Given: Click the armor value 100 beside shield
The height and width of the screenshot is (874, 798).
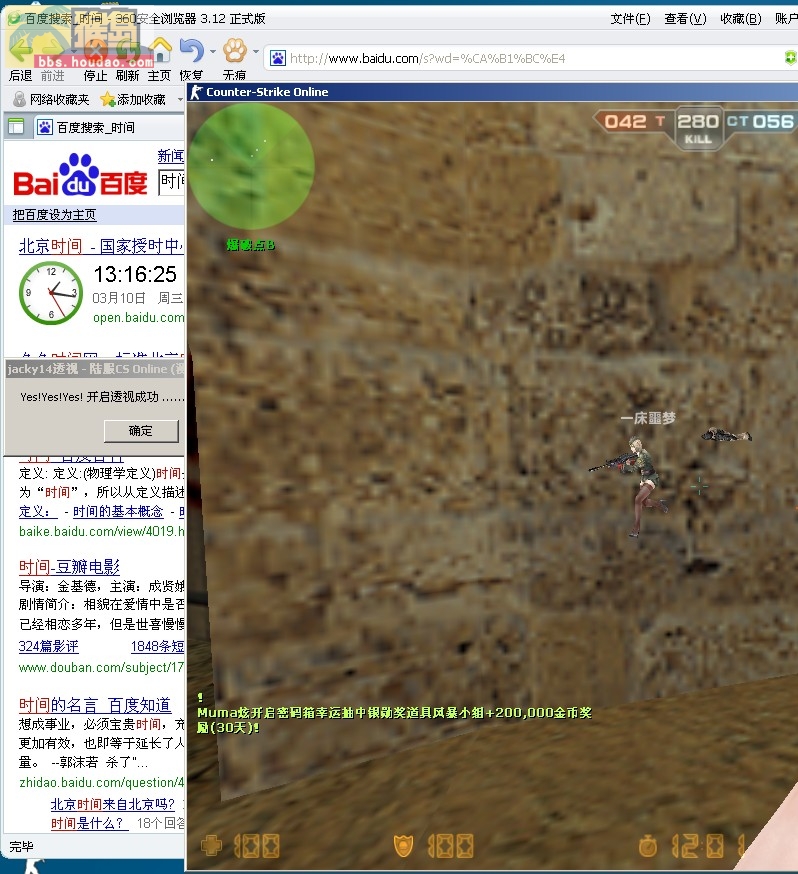Looking at the screenshot, I should pyautogui.click(x=450, y=846).
